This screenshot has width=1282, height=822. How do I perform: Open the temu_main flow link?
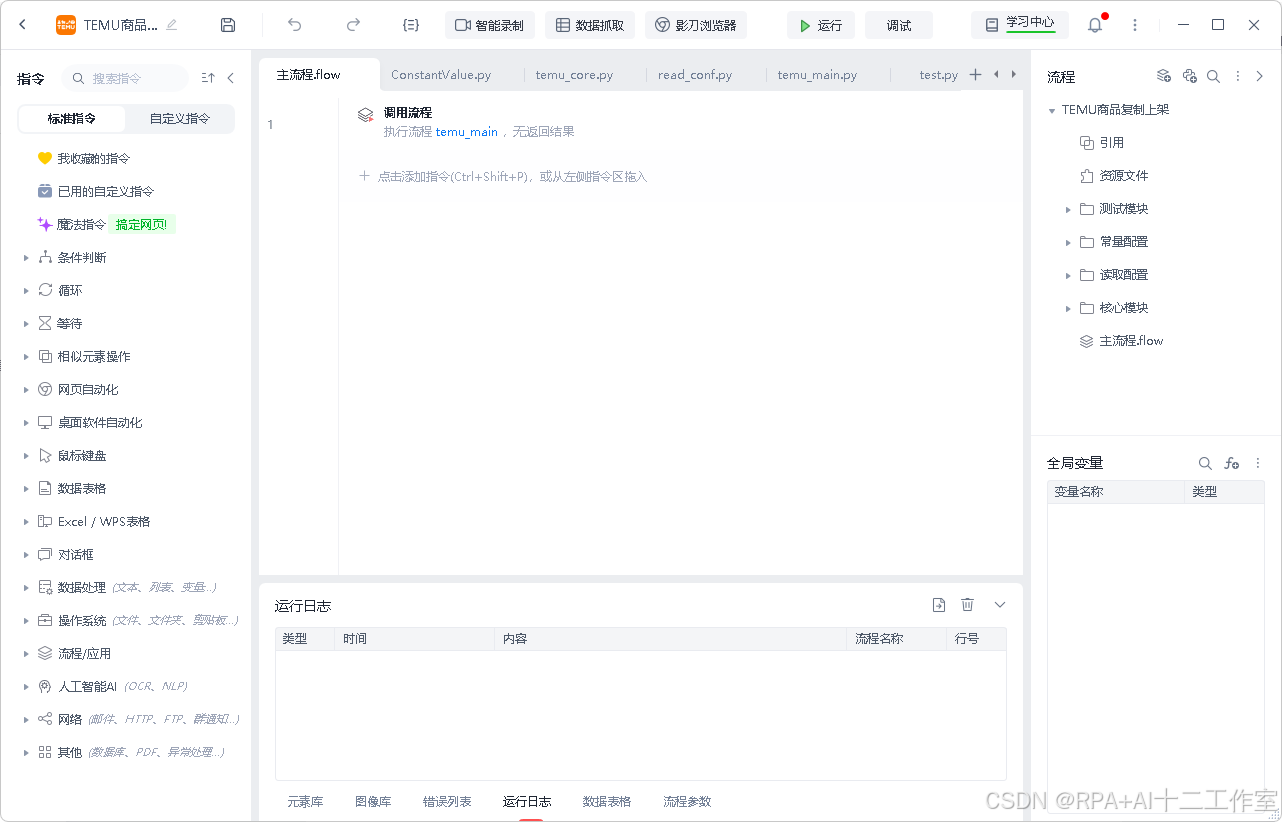pyautogui.click(x=466, y=131)
